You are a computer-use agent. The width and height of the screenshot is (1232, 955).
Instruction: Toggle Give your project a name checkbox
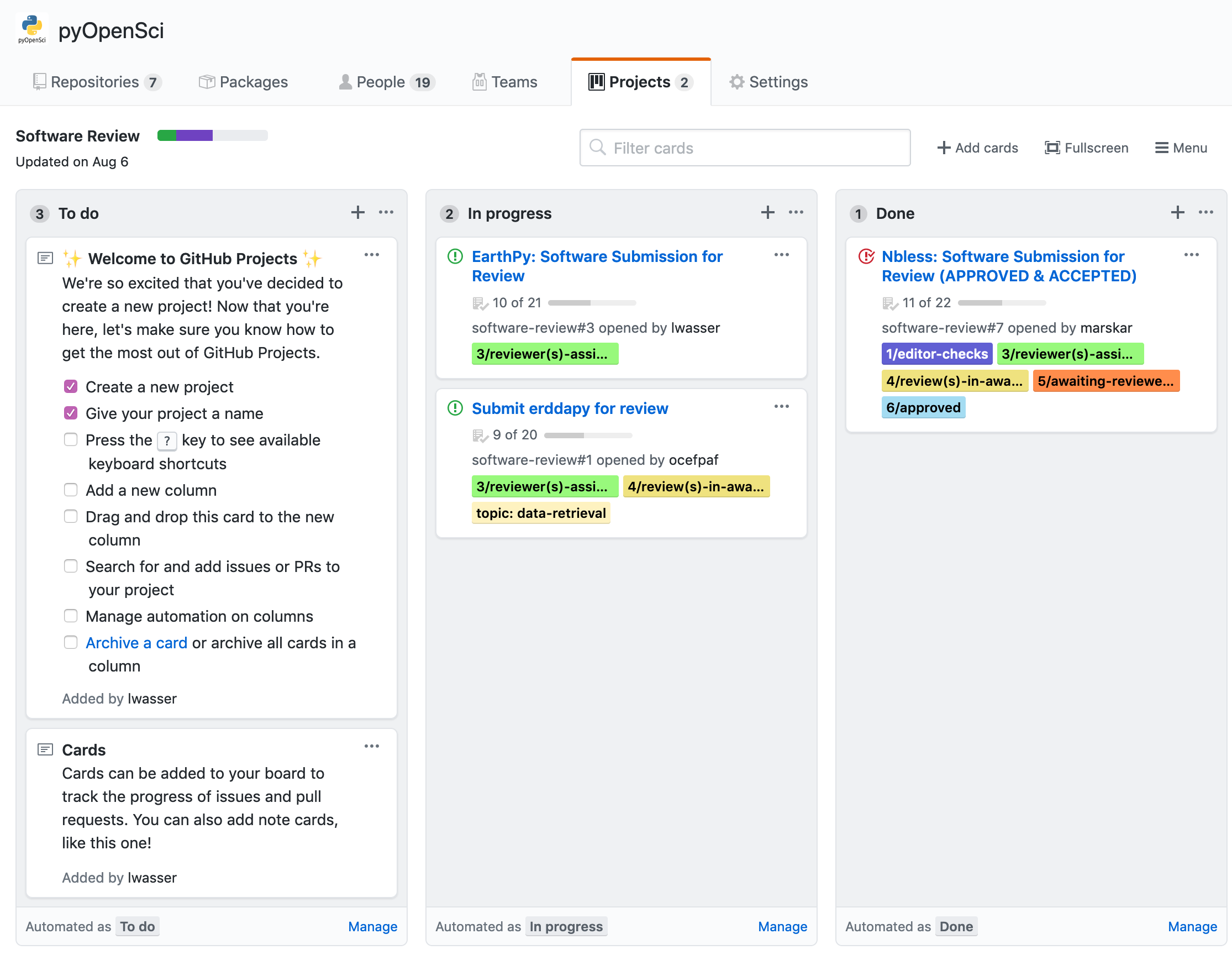[x=71, y=413]
